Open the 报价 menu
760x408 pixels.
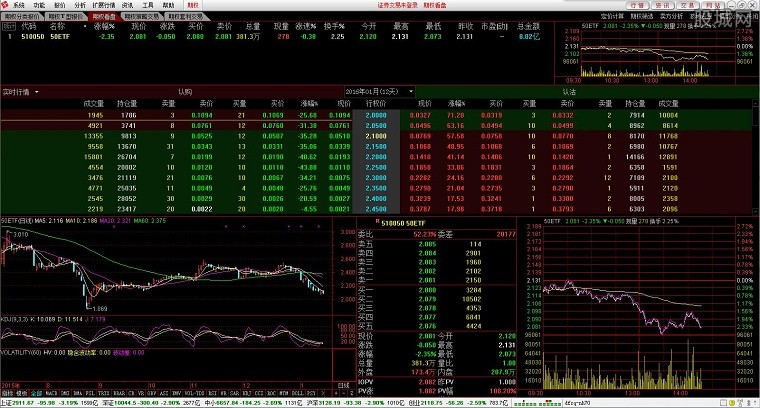(60, 5)
